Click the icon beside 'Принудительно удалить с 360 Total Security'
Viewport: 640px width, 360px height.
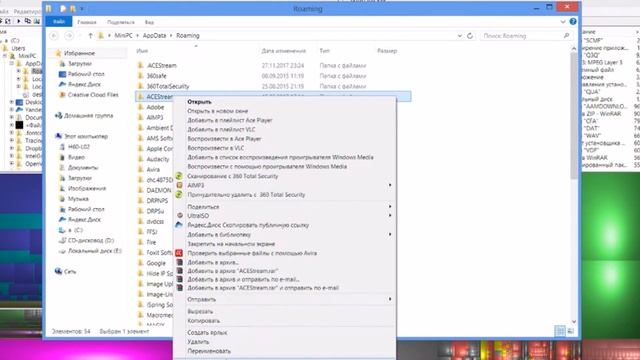179,195
